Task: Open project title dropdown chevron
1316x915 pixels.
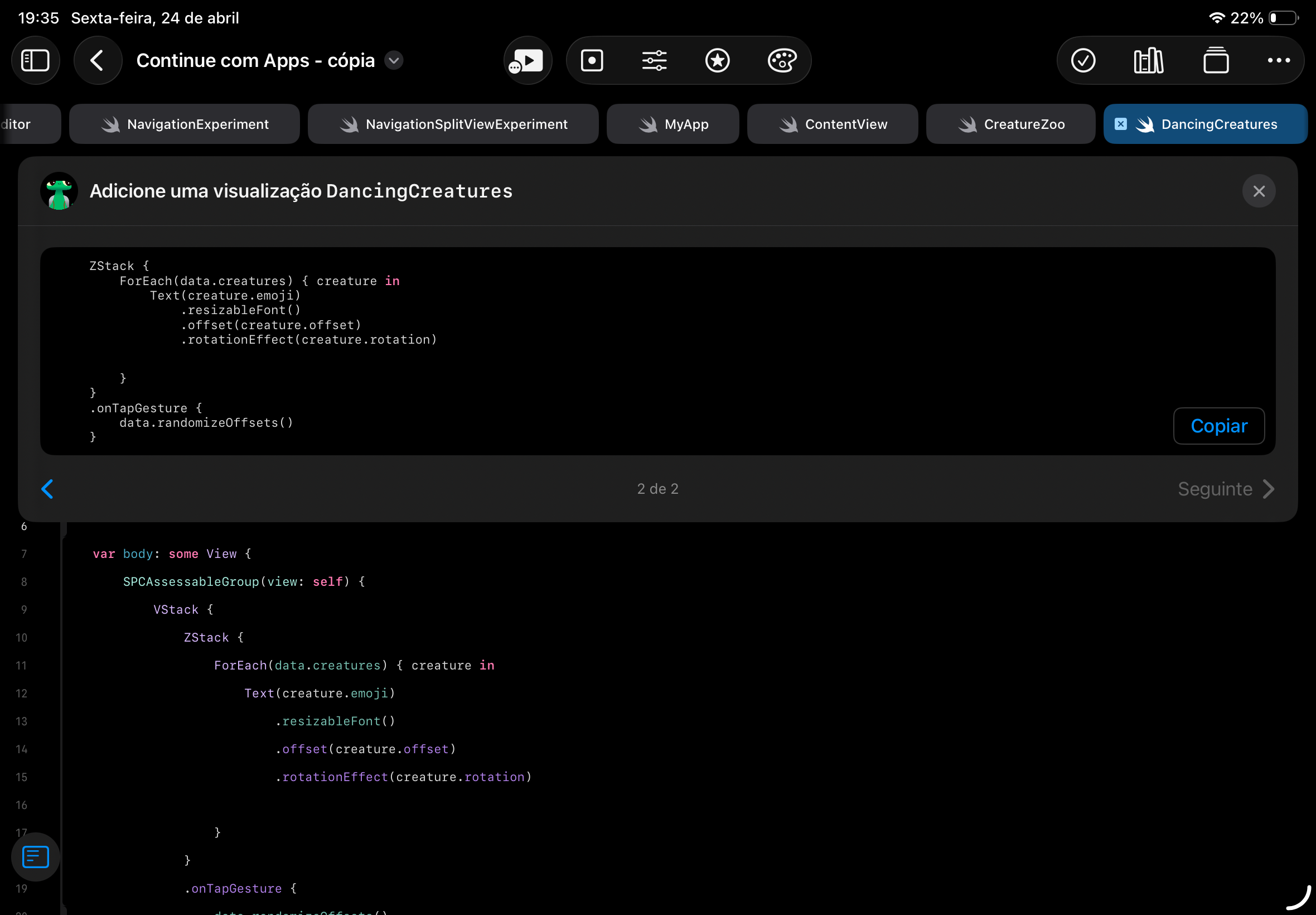Action: pyautogui.click(x=394, y=60)
